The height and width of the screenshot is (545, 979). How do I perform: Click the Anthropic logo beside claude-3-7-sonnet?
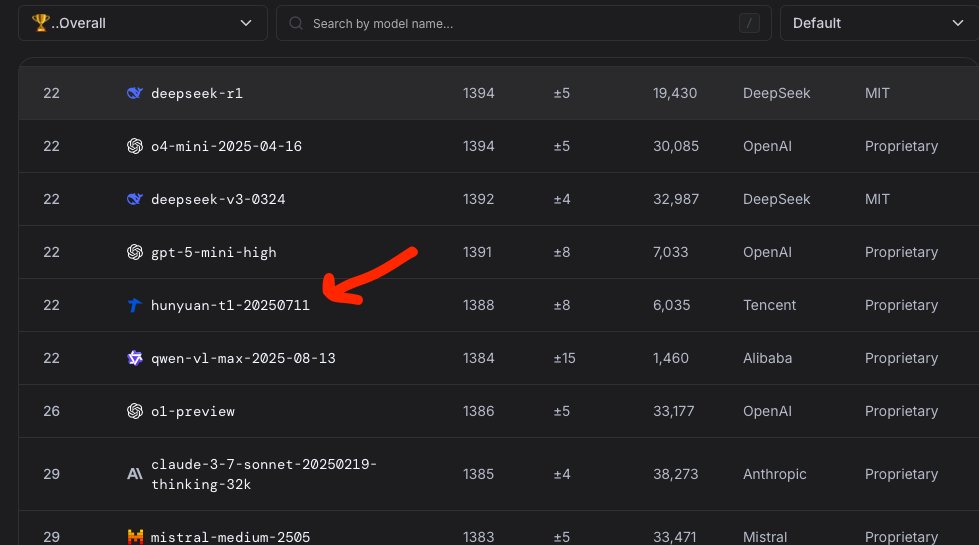(x=135, y=474)
